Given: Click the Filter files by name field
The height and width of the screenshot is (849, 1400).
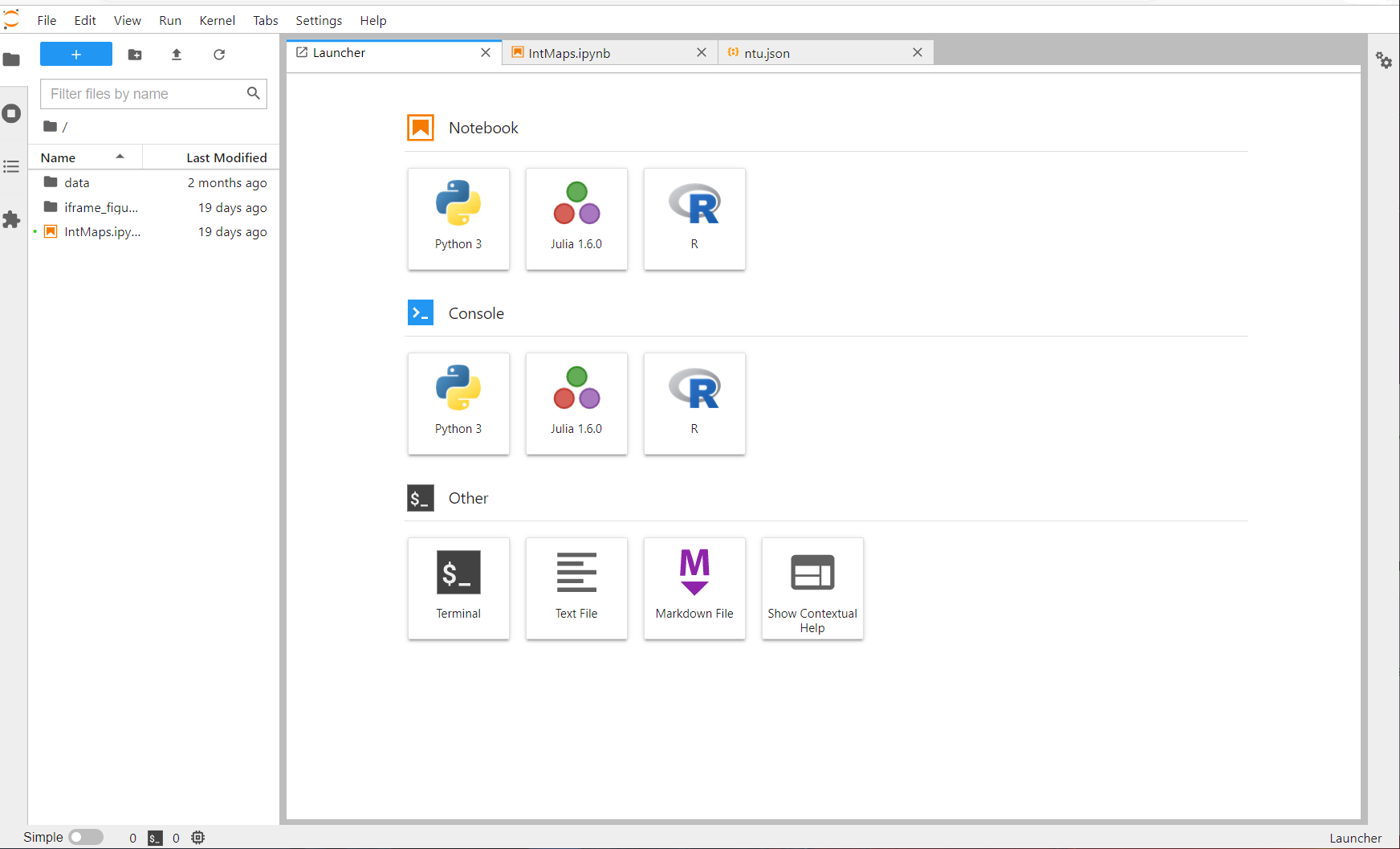Looking at the screenshot, I should tap(153, 94).
